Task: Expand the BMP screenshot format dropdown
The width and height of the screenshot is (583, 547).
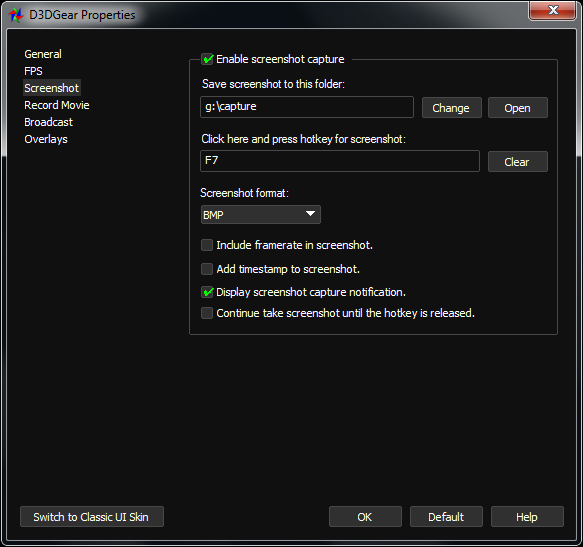Action: point(261,215)
